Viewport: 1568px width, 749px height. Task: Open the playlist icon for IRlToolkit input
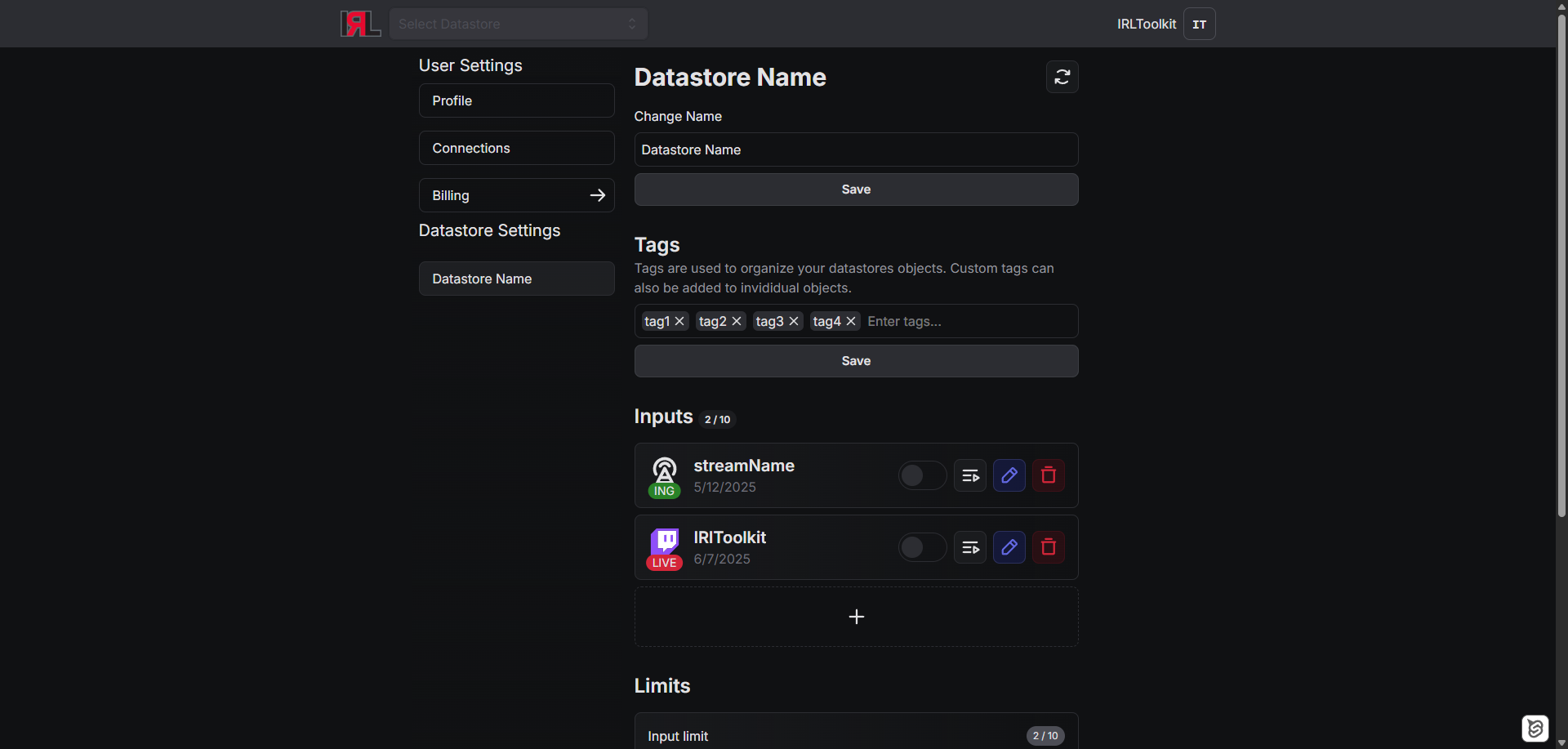[x=970, y=547]
